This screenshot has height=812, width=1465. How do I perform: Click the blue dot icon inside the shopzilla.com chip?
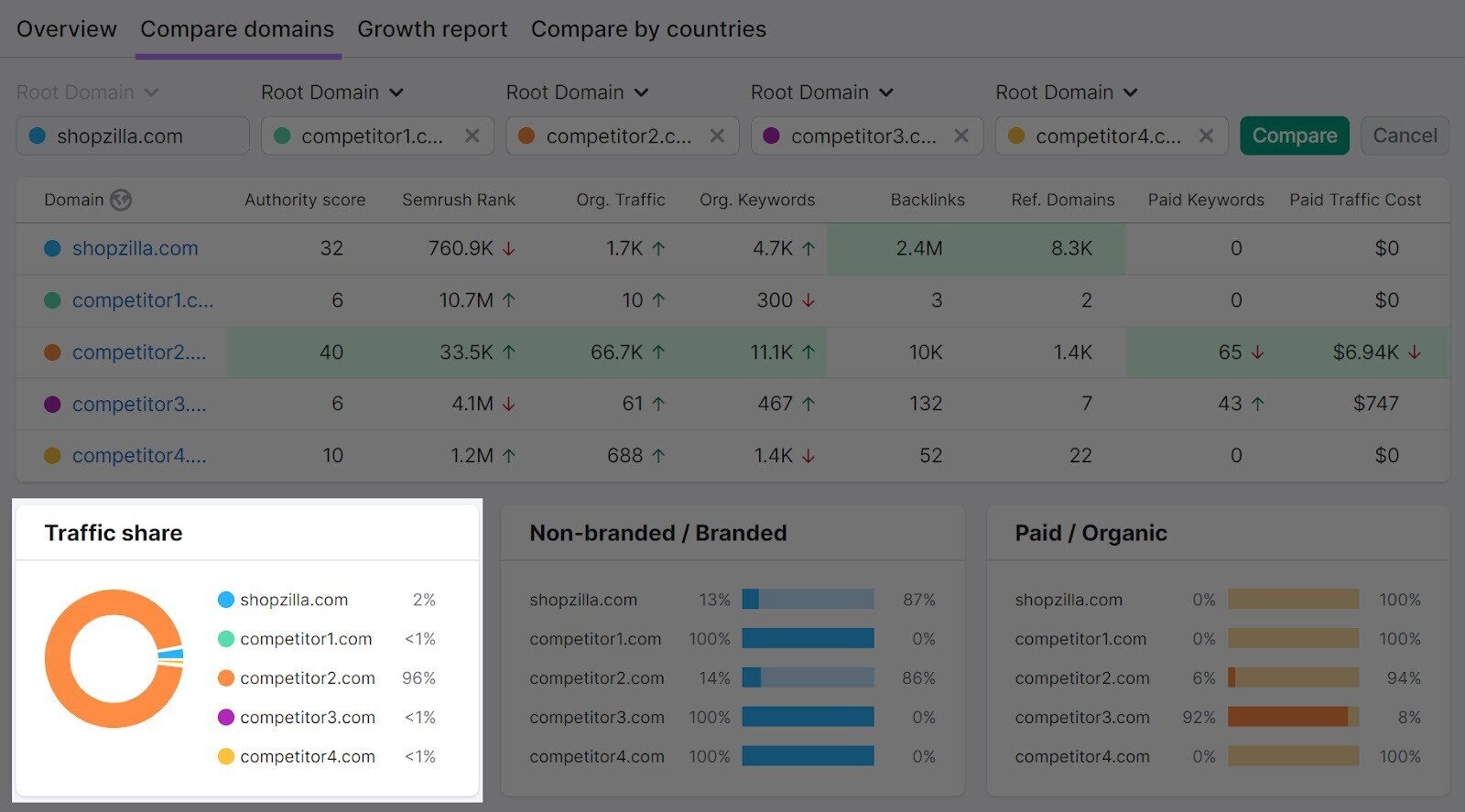[38, 135]
